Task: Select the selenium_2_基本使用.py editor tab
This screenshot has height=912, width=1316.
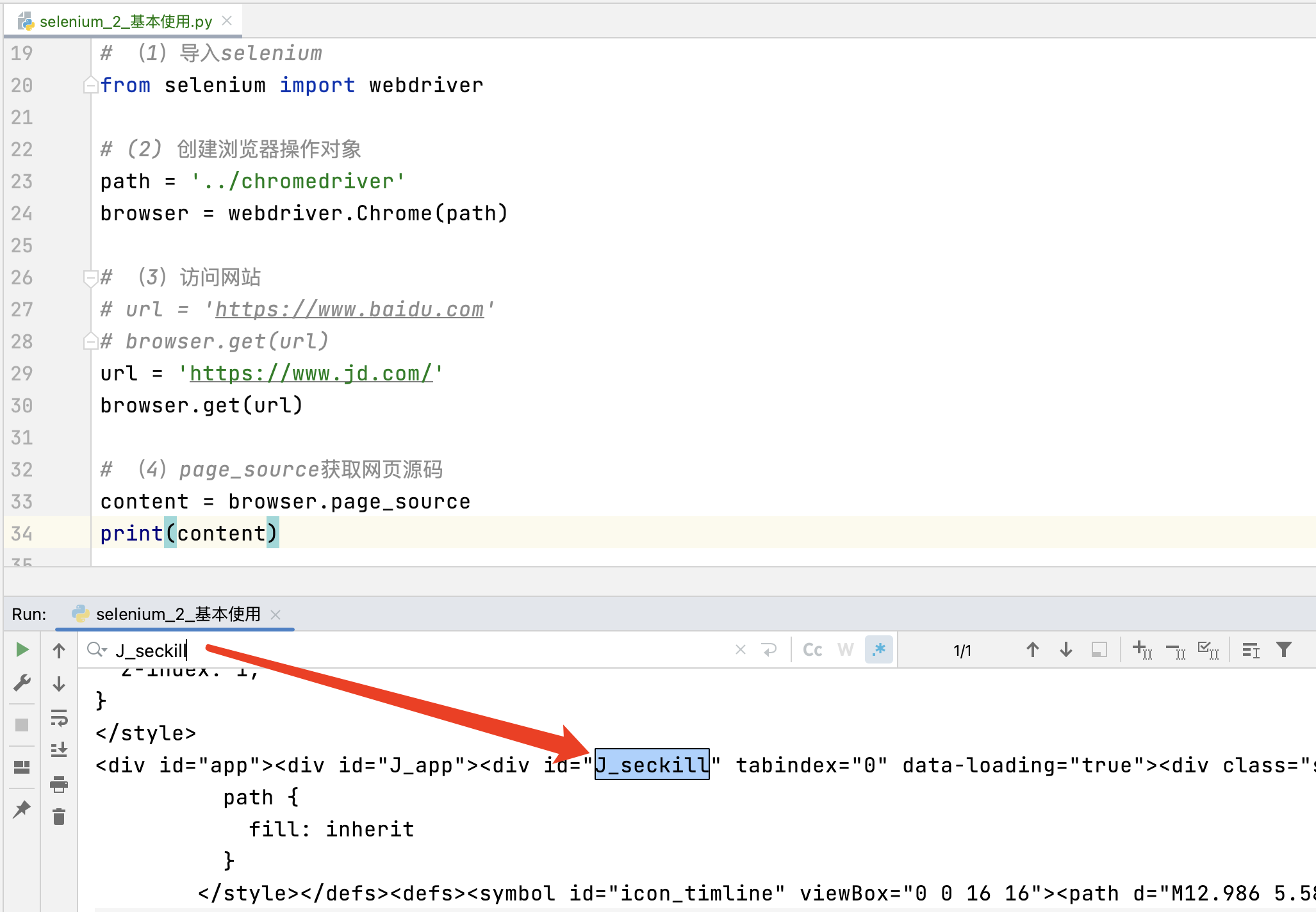Action: pyautogui.click(x=126, y=22)
